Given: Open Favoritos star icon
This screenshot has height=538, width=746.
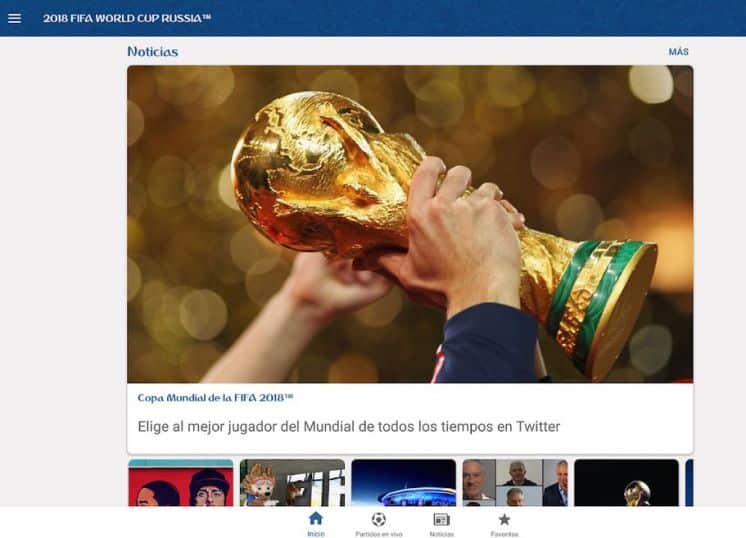Looking at the screenshot, I should pos(504,519).
